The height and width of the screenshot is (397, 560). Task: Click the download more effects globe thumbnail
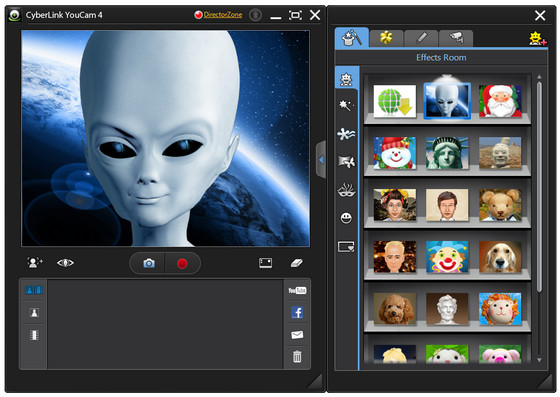[x=395, y=101]
